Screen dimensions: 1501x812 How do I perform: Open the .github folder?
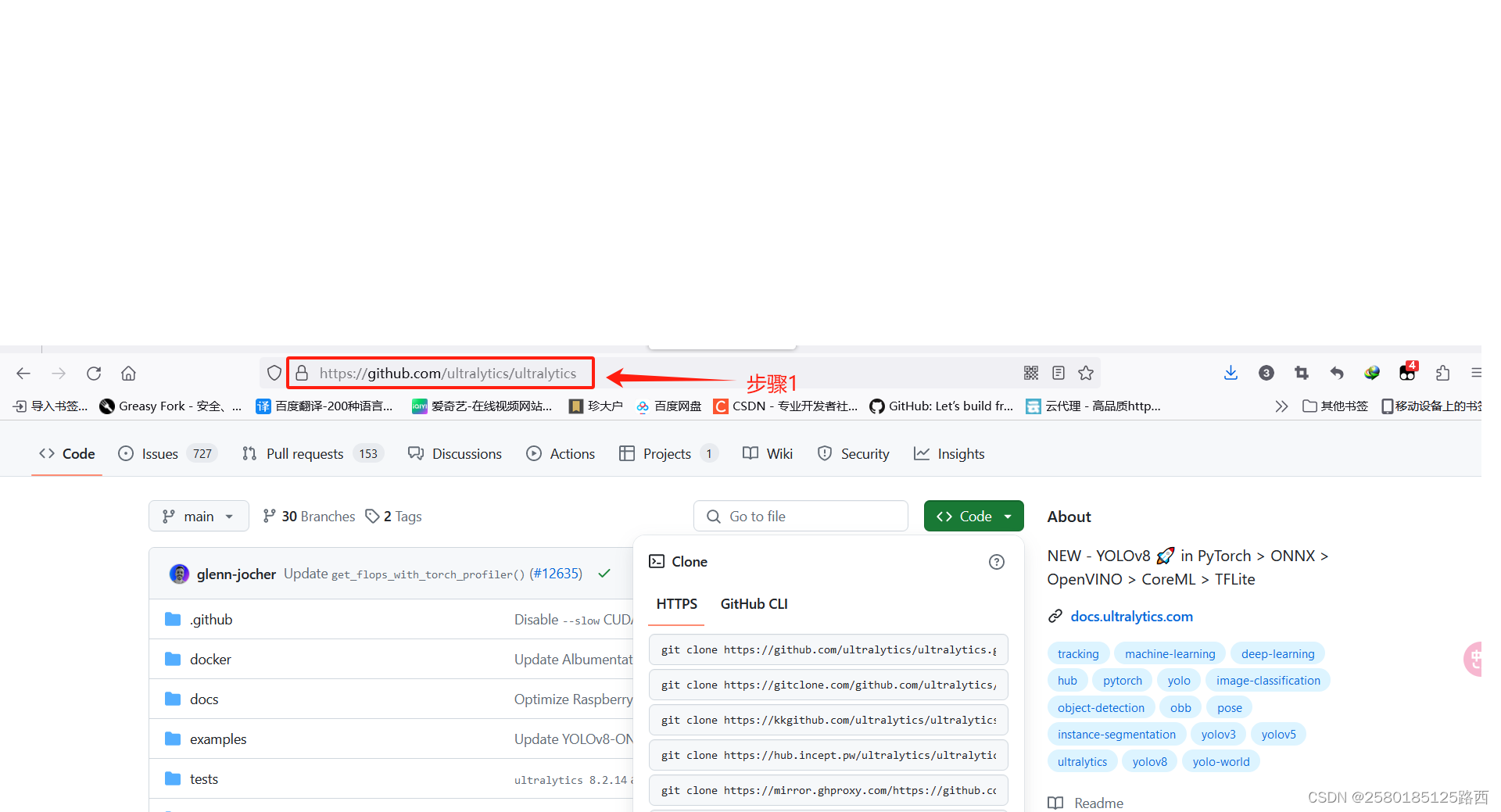pyautogui.click(x=211, y=620)
